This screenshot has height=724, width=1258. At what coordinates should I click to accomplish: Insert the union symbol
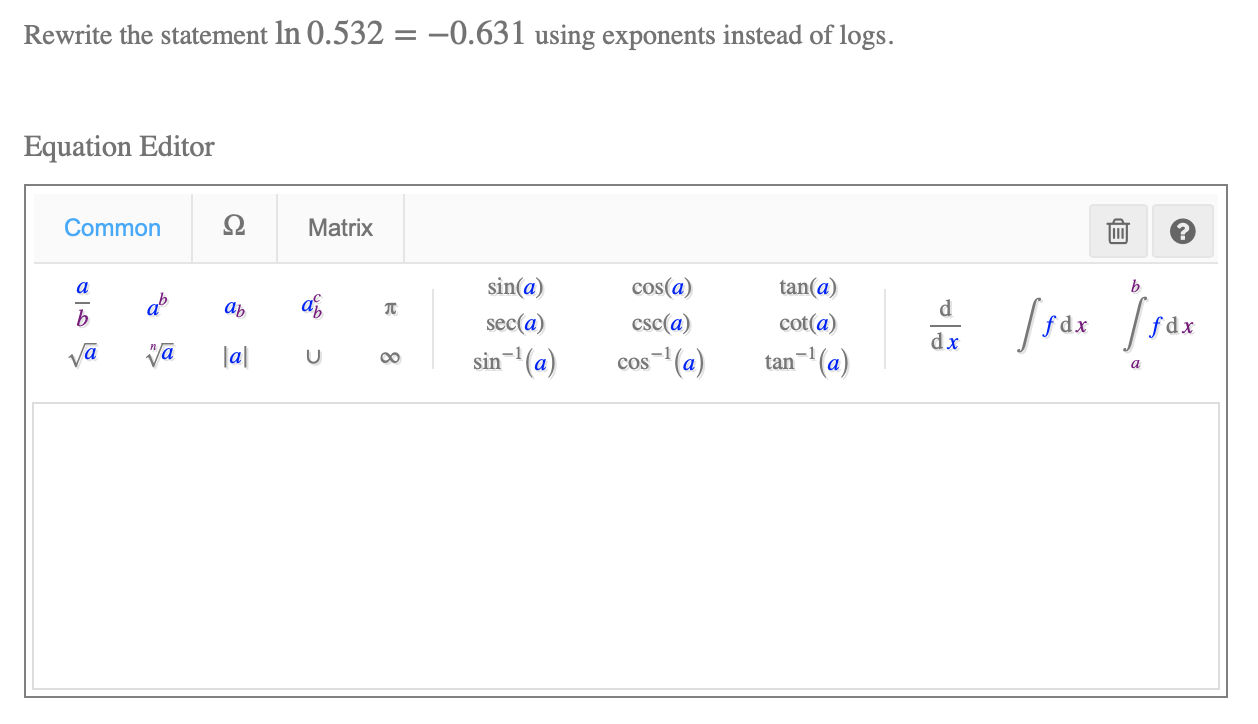(x=313, y=356)
